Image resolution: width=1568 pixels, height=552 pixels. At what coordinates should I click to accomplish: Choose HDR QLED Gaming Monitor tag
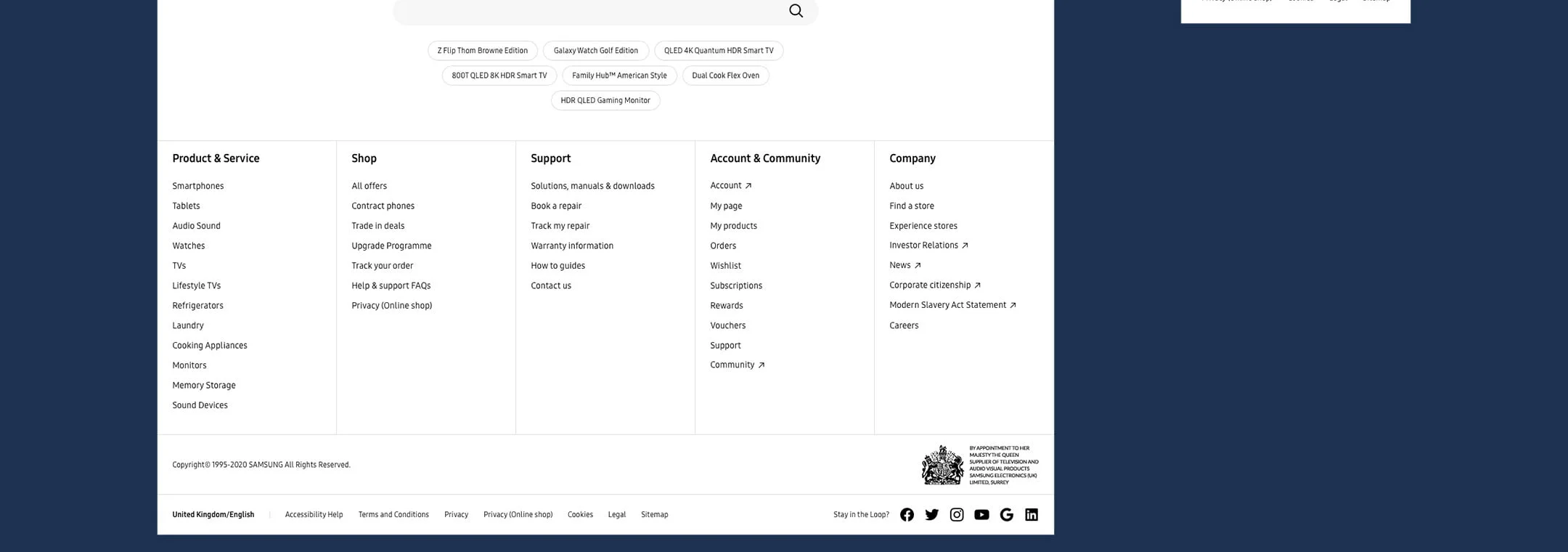click(605, 101)
